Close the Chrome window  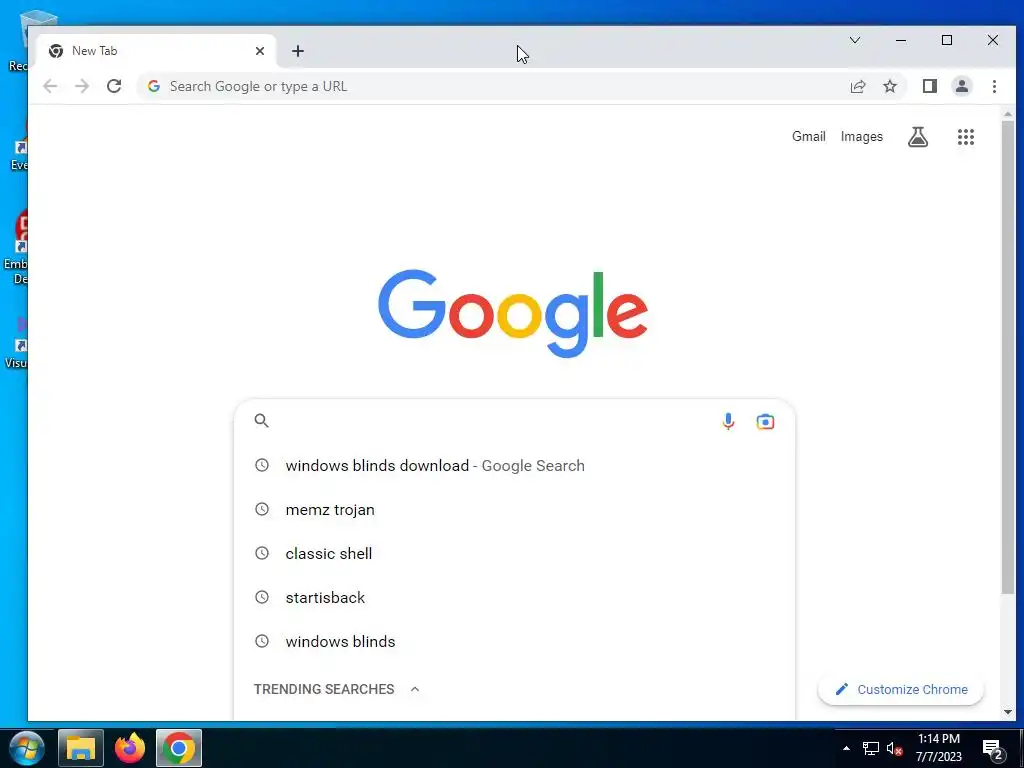[993, 40]
